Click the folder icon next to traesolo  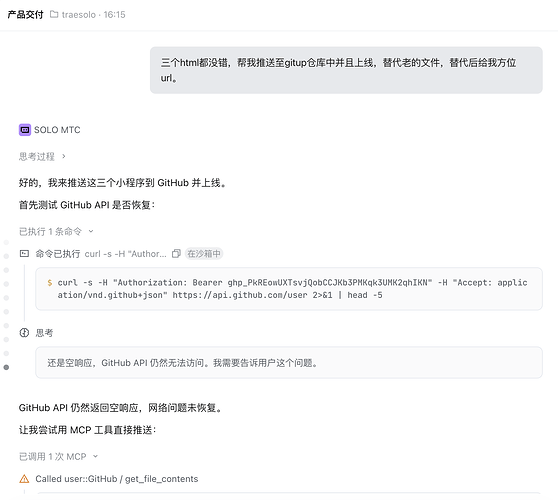pos(54,14)
